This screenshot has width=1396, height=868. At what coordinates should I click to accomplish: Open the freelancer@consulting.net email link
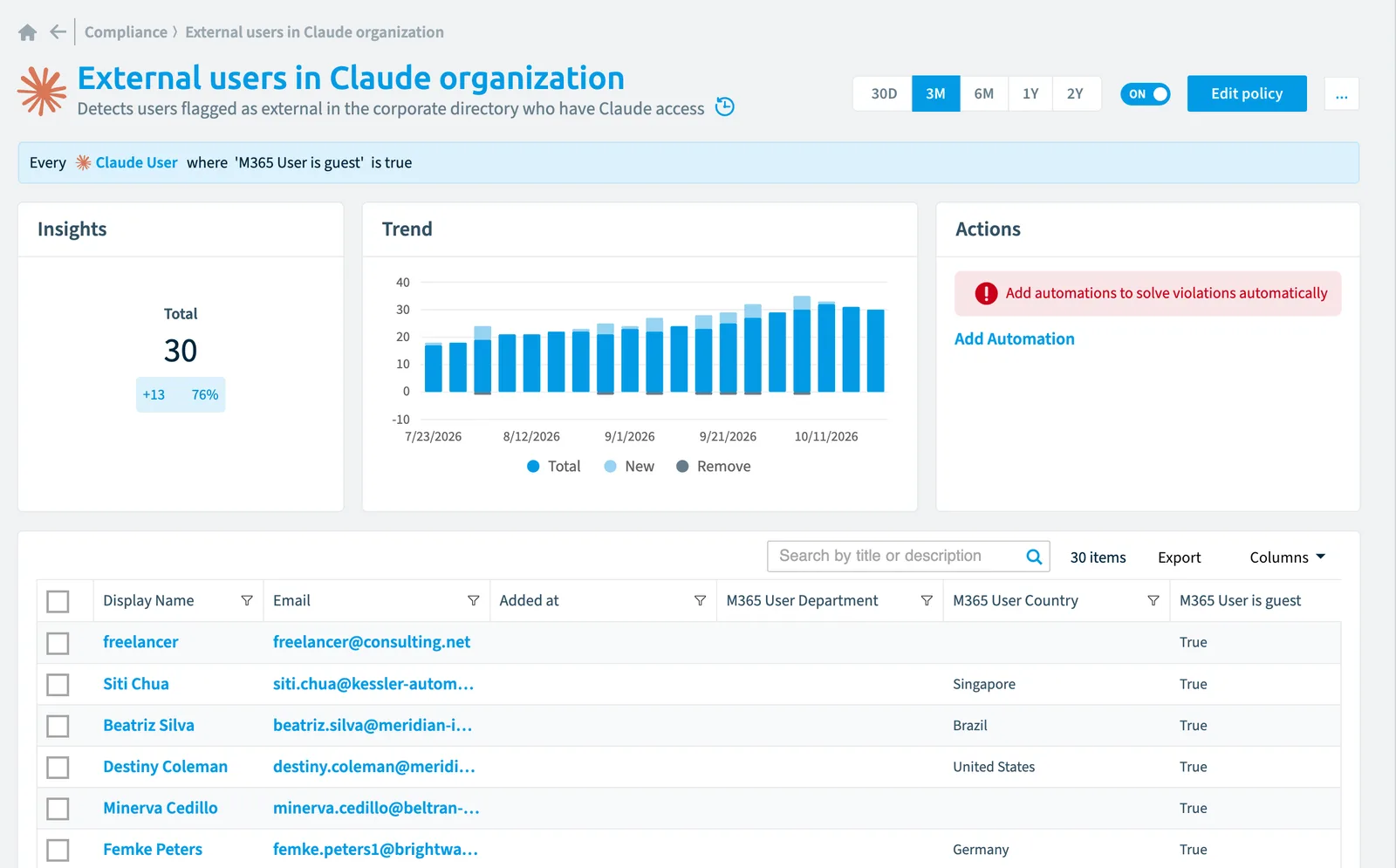(372, 642)
